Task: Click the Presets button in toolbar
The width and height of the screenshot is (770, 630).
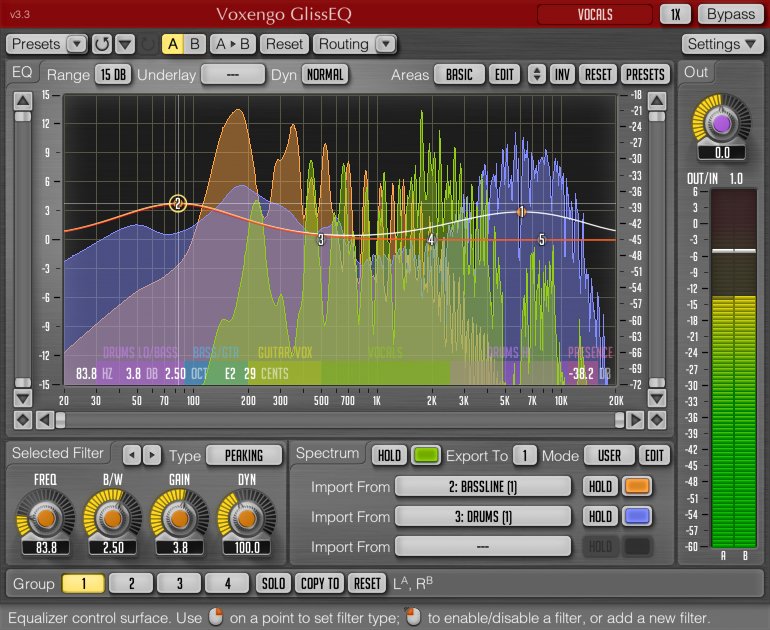Action: point(36,44)
